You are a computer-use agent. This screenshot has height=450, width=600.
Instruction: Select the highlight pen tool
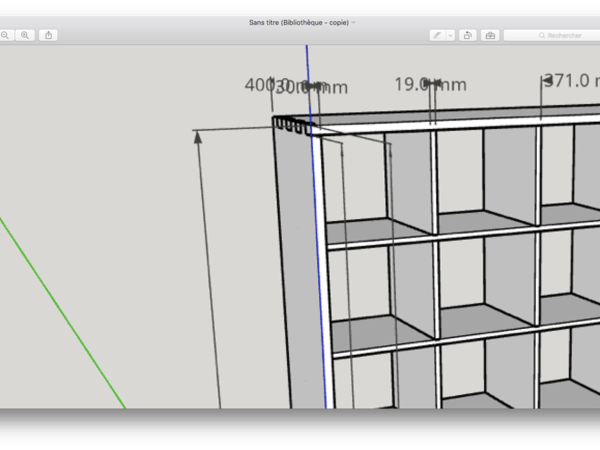437,35
